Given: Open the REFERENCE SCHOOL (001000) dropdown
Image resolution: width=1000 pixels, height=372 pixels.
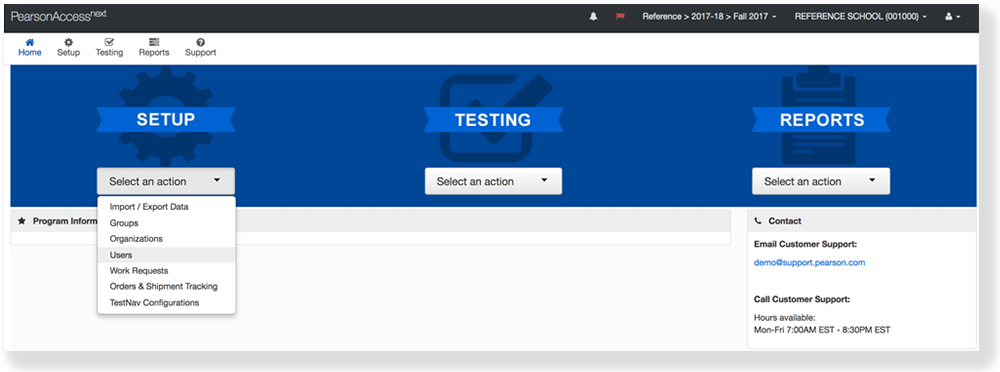Looking at the screenshot, I should 860,17.
